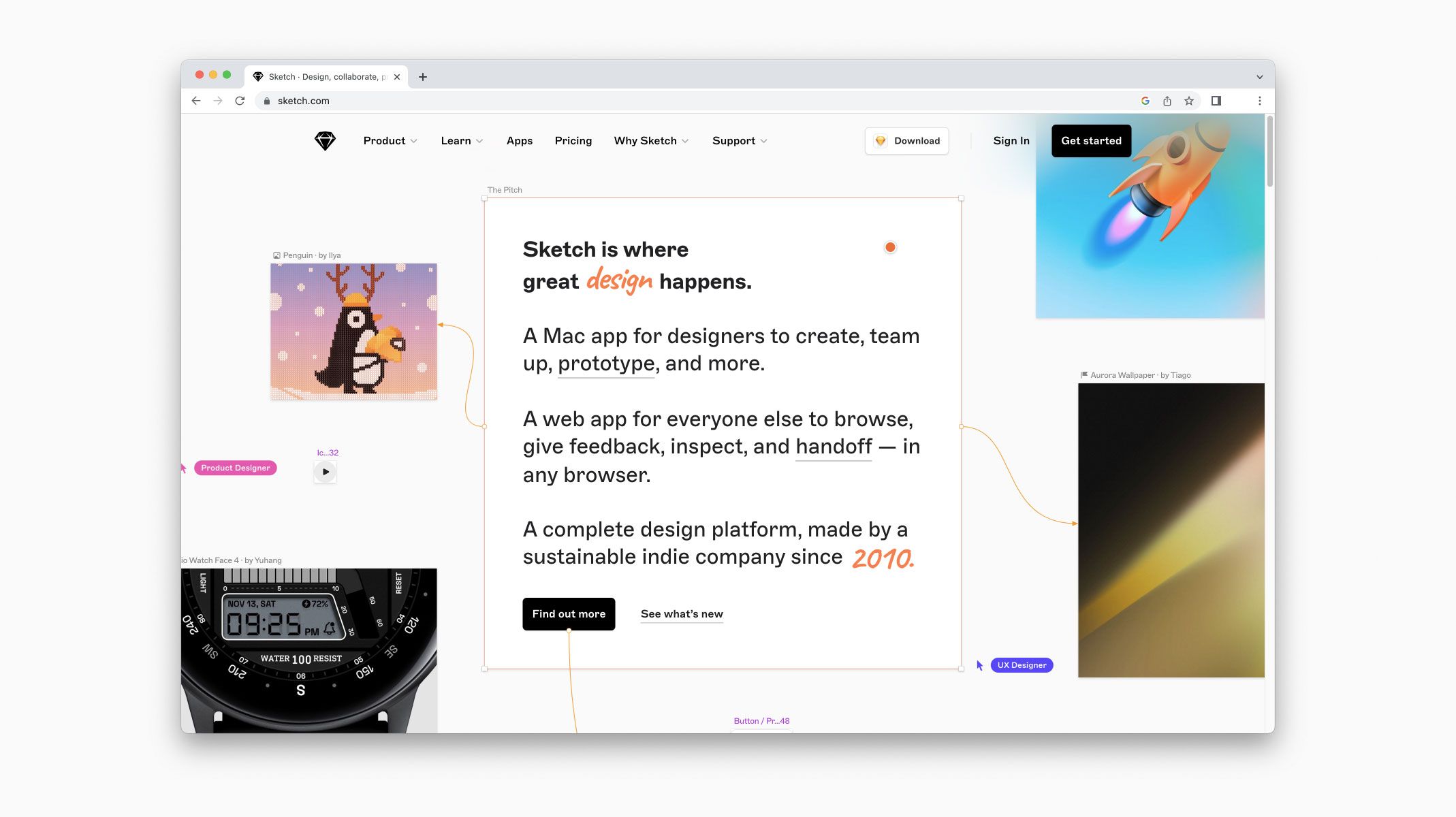The height and width of the screenshot is (817, 1456).
Task: Click the play button on Ic...32 layer
Action: point(324,472)
